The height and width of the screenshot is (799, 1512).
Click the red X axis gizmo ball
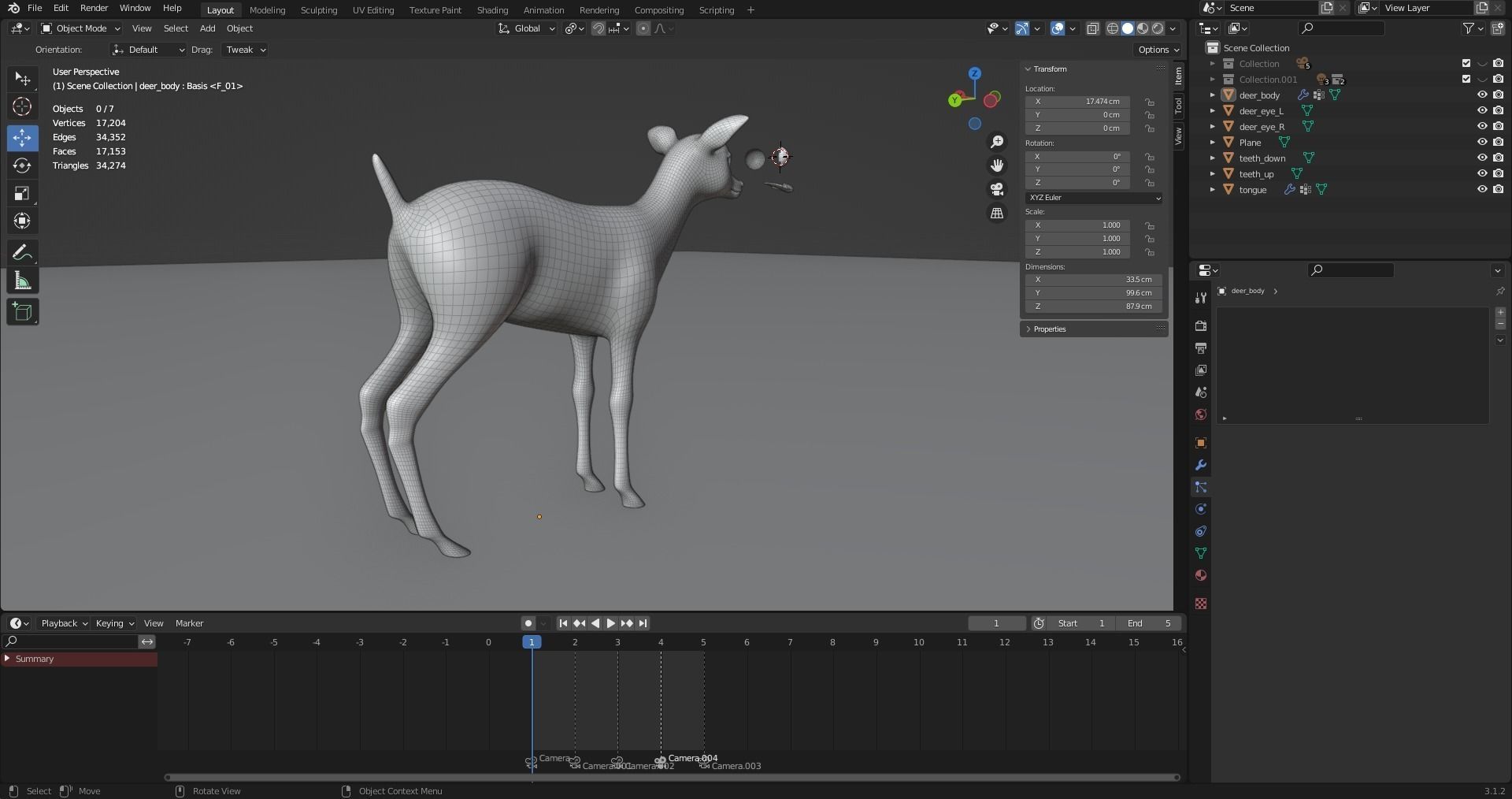pyautogui.click(x=991, y=99)
